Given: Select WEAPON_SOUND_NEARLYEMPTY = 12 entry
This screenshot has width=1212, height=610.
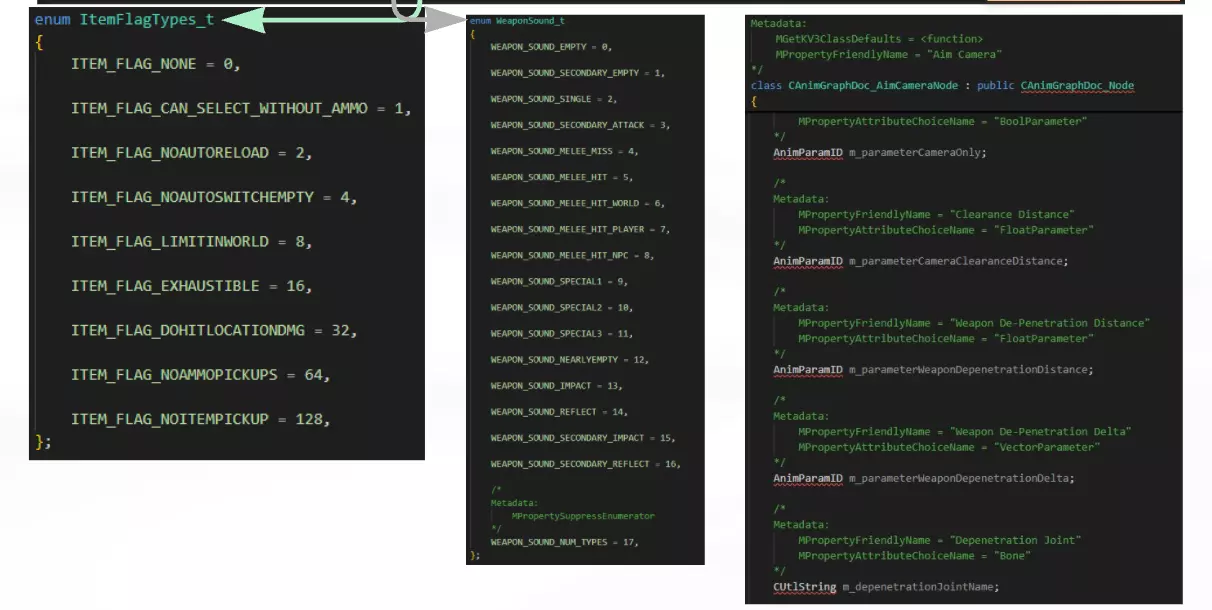Looking at the screenshot, I should [570, 359].
